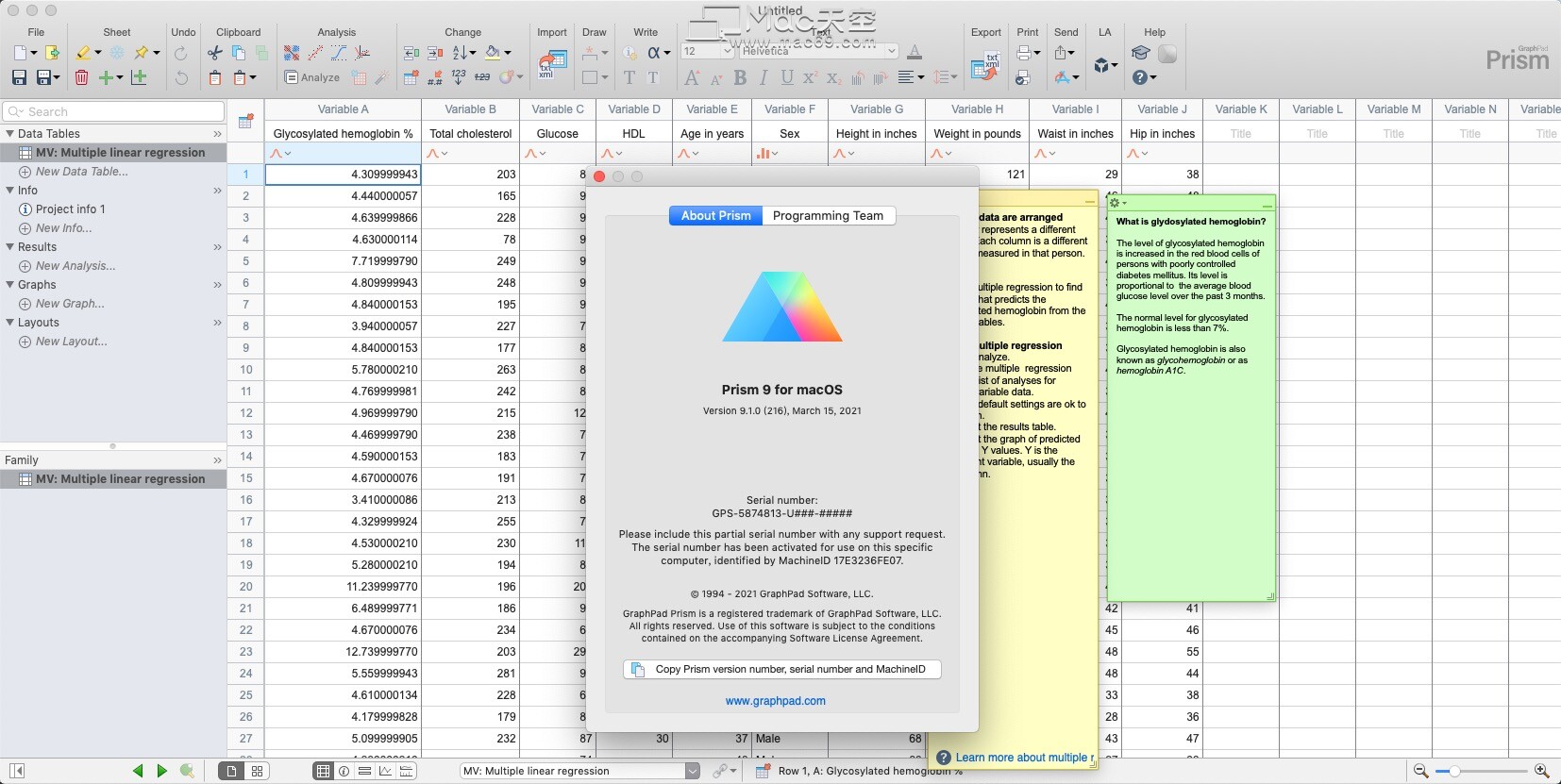This screenshot has width=1561, height=784.
Task: Click the Import txt/xml file icon
Action: coord(552,64)
